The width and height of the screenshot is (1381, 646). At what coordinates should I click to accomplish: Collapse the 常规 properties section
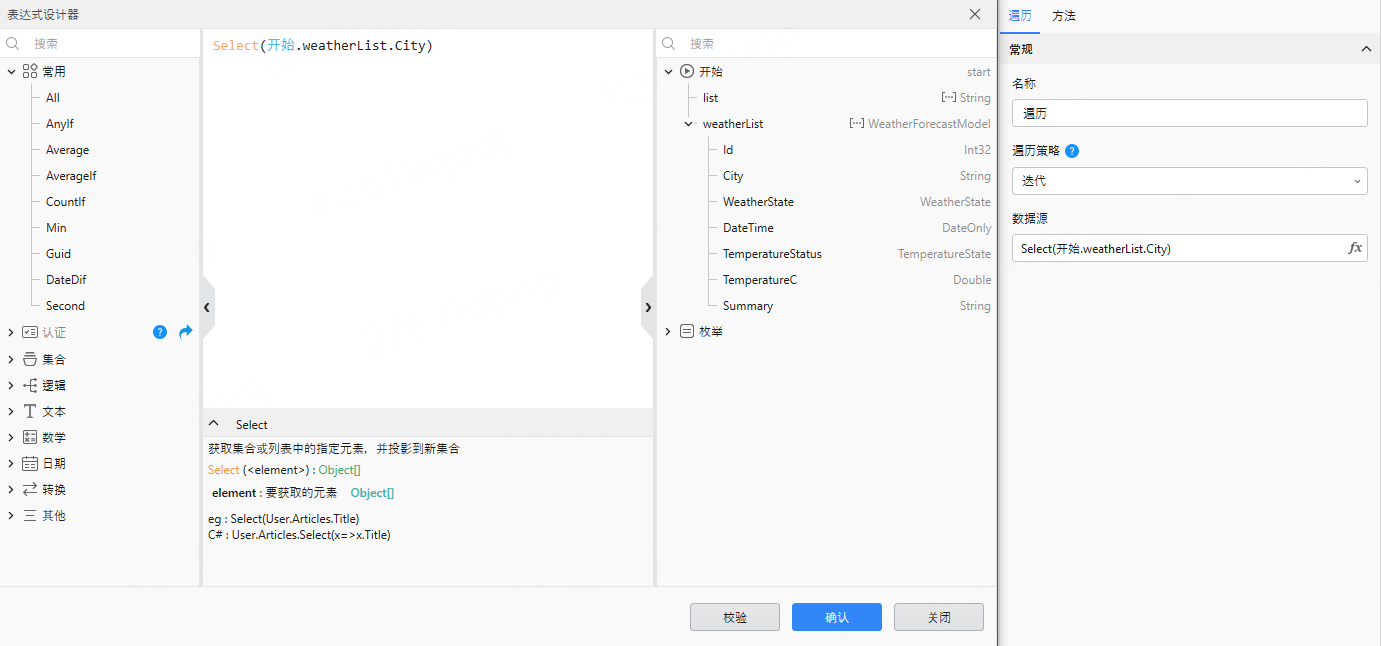click(x=1366, y=49)
